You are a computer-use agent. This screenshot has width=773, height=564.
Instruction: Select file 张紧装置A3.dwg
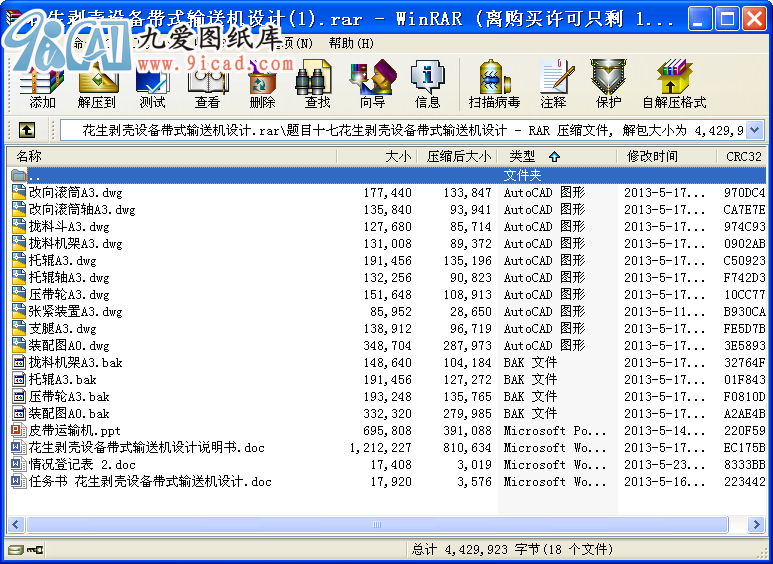[x=75, y=312]
